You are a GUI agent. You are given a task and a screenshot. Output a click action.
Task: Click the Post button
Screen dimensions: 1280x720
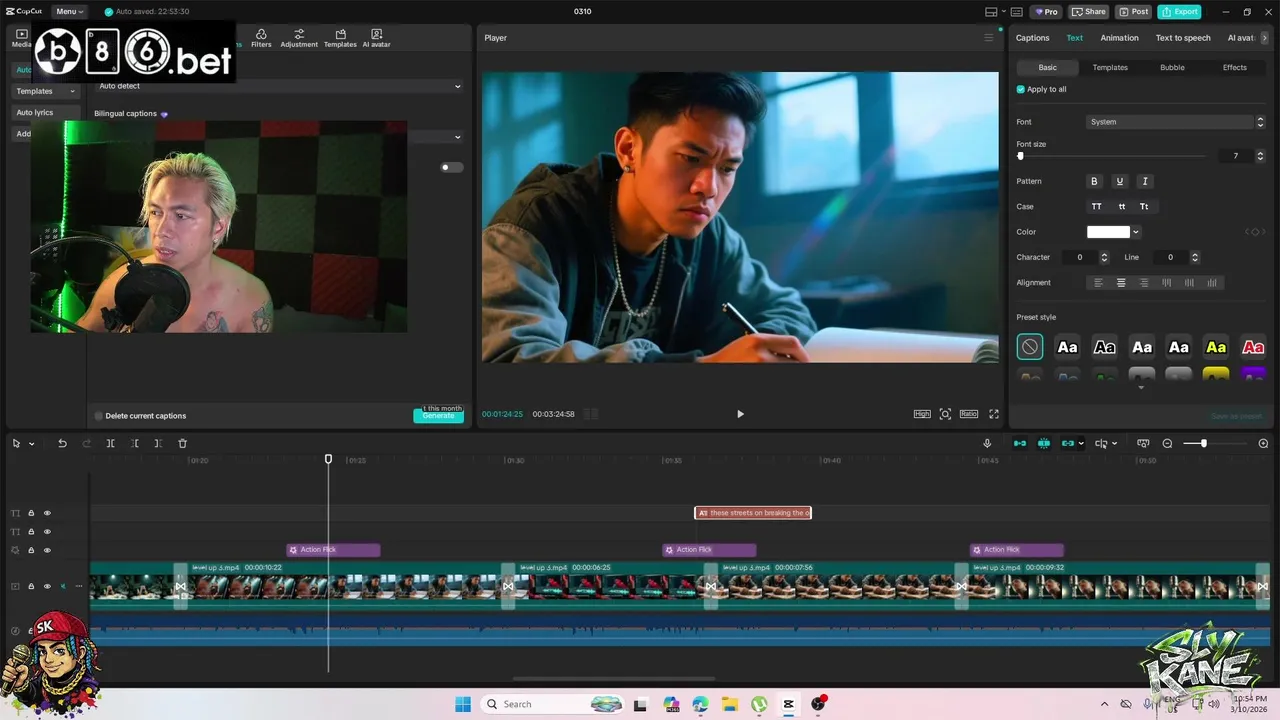1134,12
